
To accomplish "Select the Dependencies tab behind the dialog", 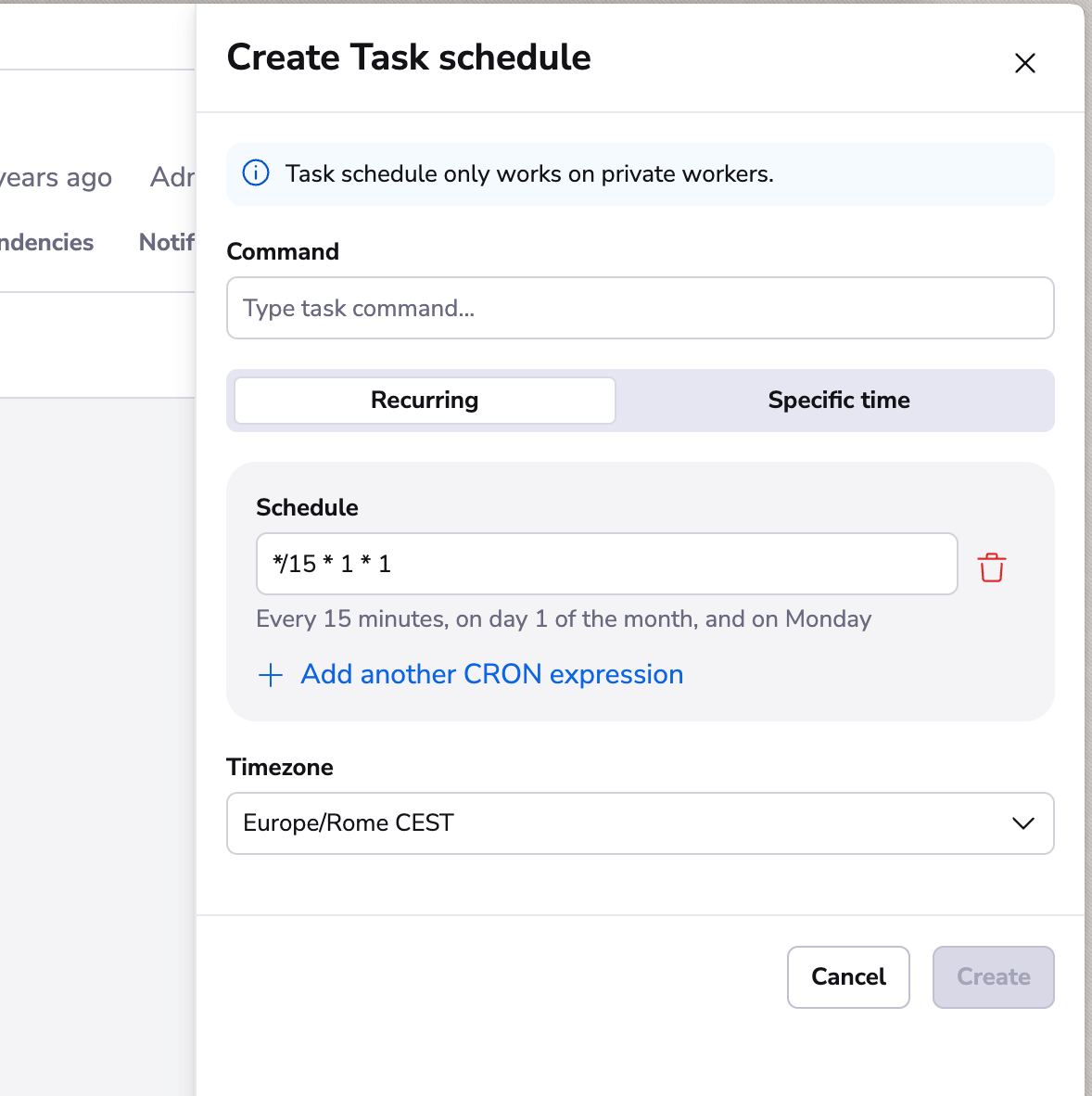I will [46, 242].
